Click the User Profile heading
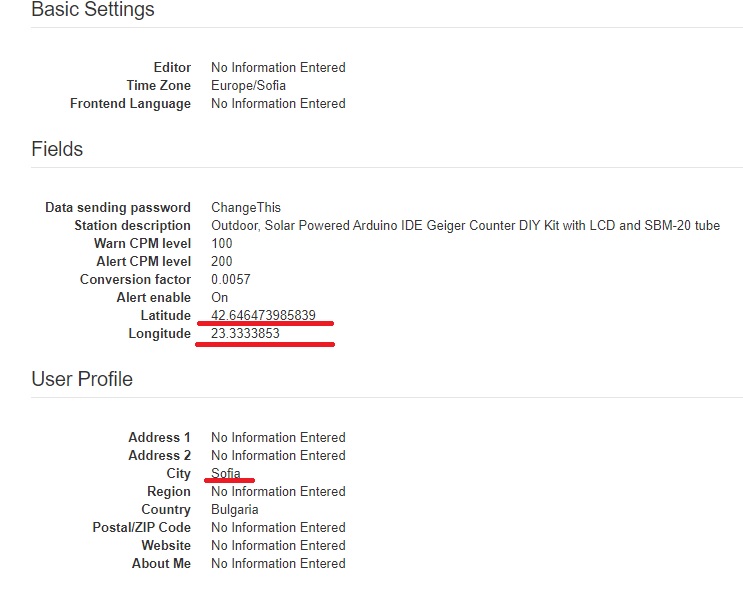Screen dimensions: 743x609 (82, 379)
